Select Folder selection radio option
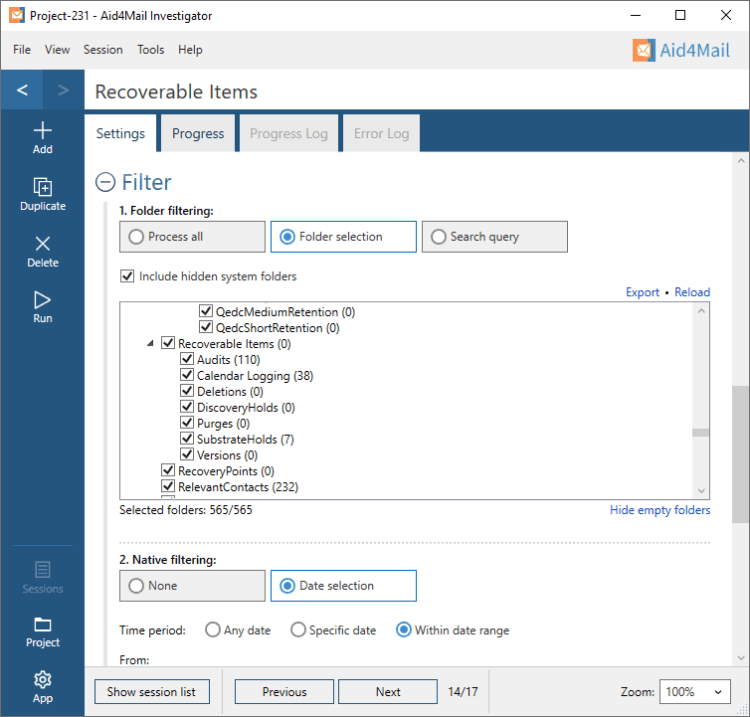The height and width of the screenshot is (717, 750). [x=343, y=237]
